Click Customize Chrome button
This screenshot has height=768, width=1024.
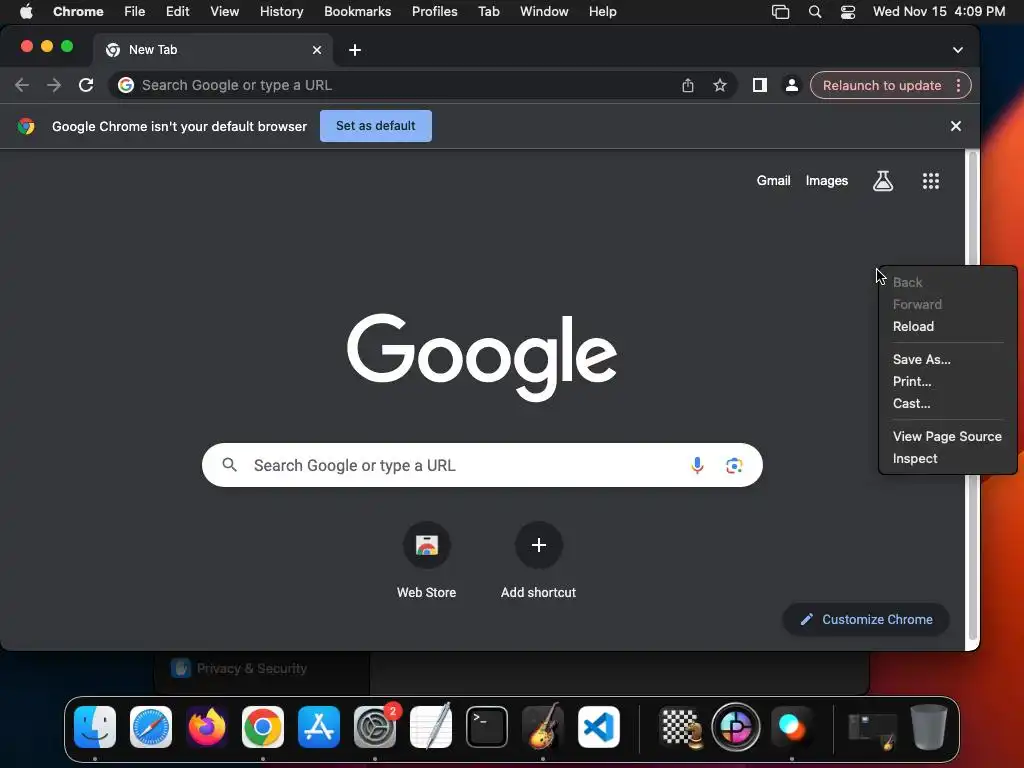pyautogui.click(x=866, y=619)
